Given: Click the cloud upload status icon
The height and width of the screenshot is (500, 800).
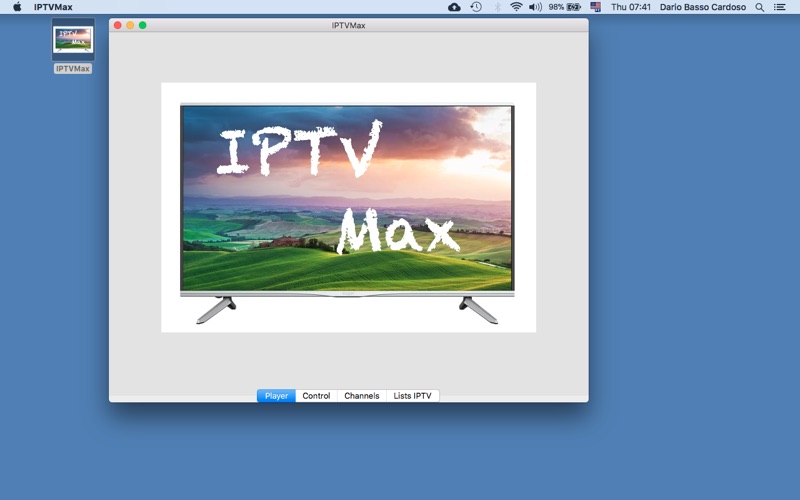Looking at the screenshot, I should (454, 7).
